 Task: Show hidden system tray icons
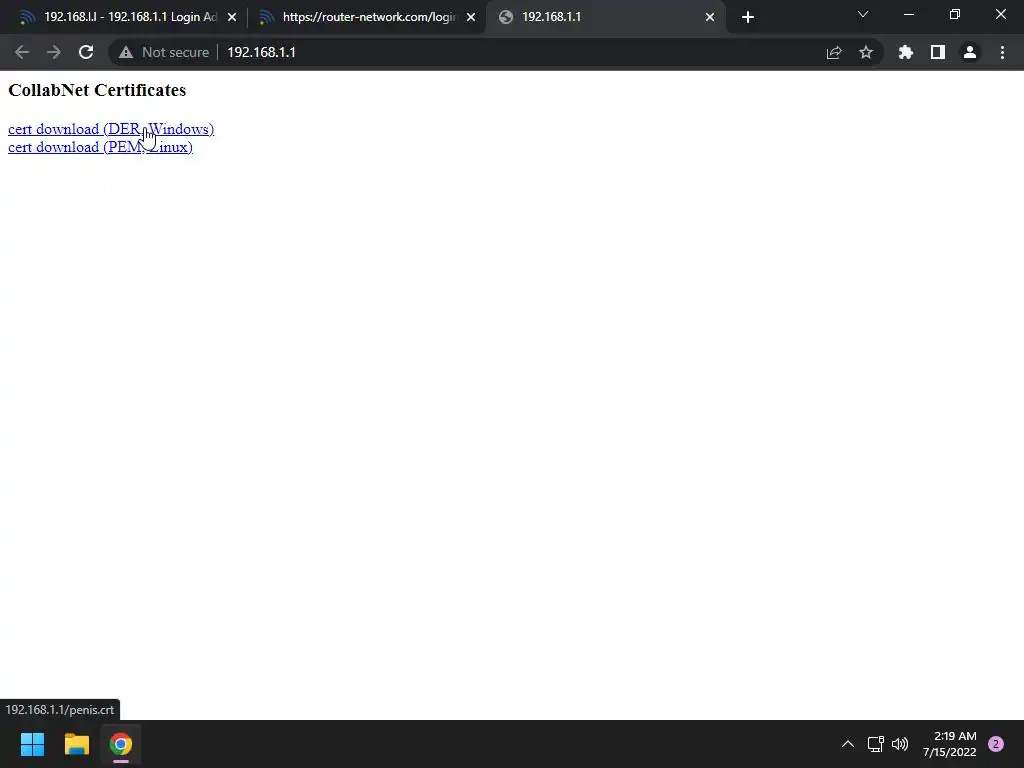coord(848,744)
